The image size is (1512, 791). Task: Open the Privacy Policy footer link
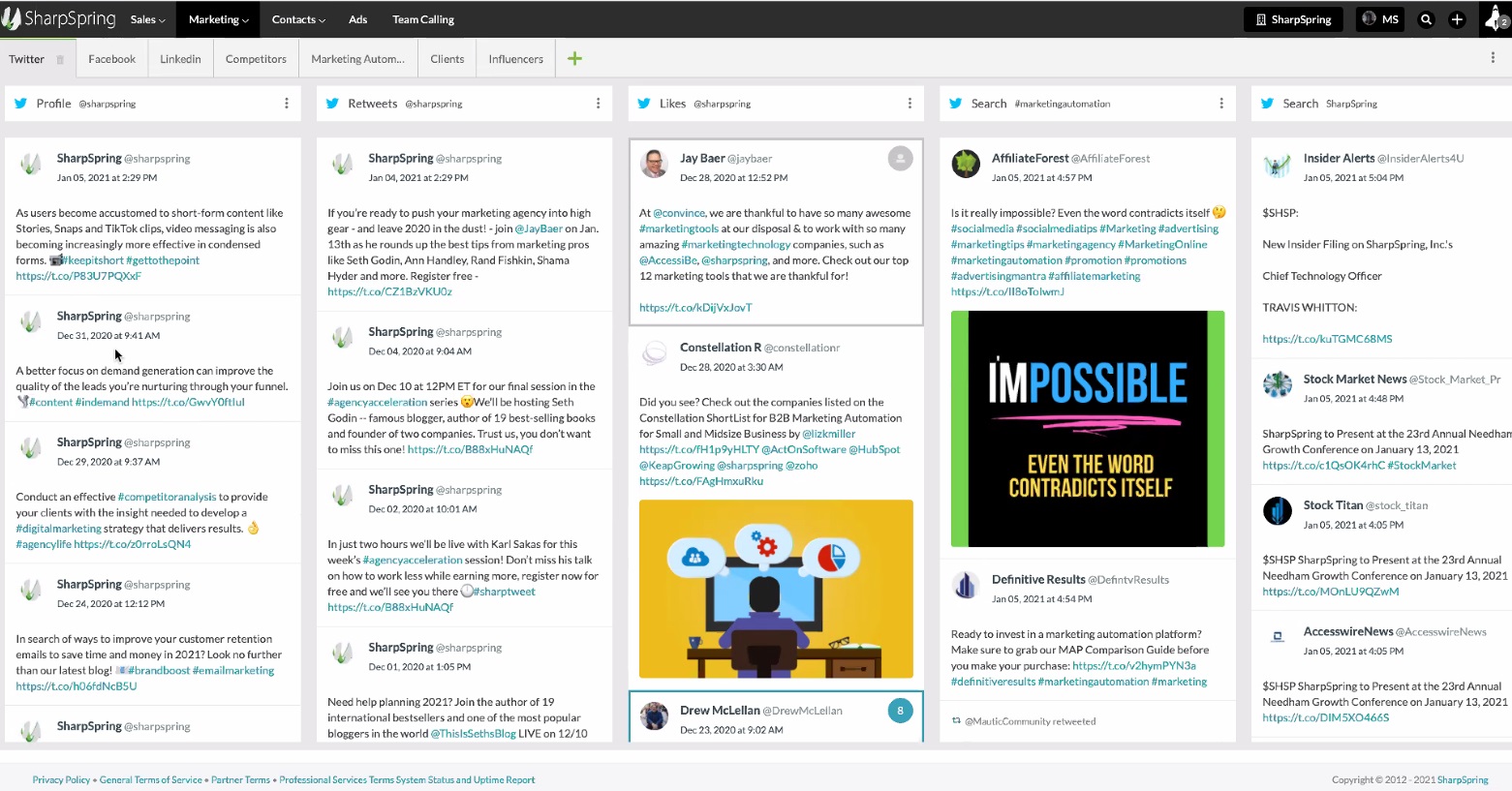coord(61,779)
